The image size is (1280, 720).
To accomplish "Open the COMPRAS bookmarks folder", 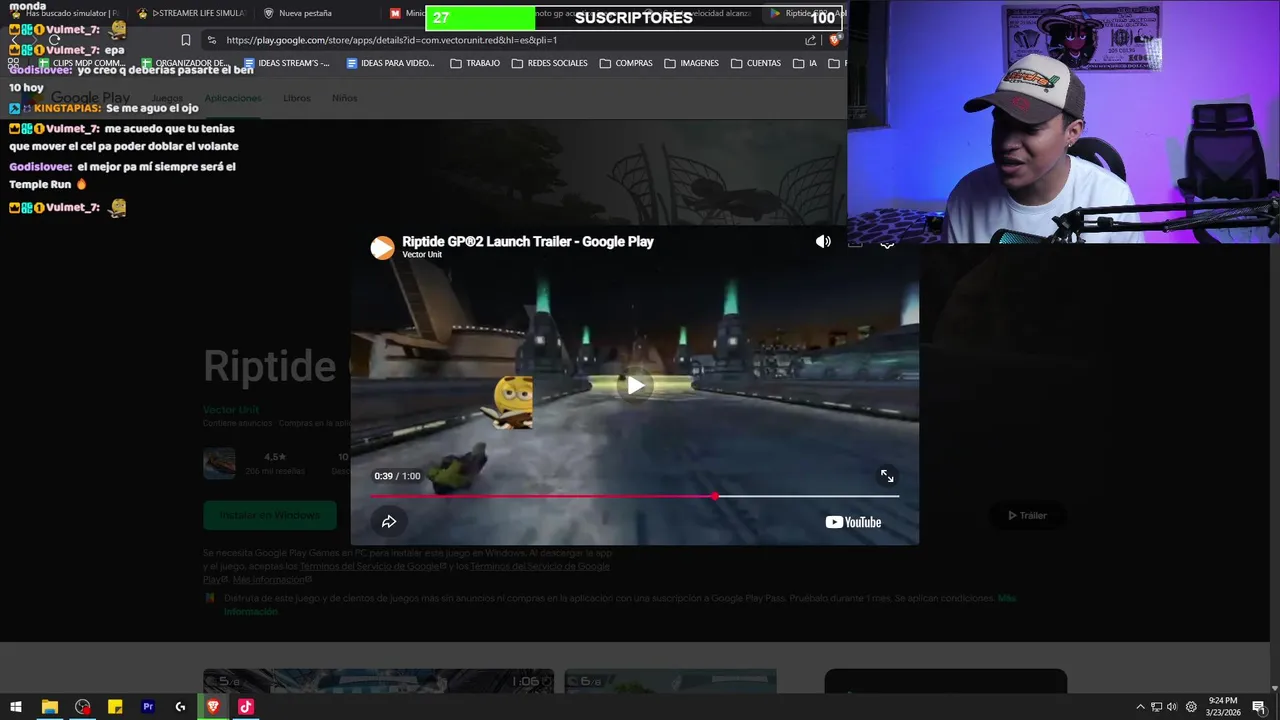I will tap(626, 63).
